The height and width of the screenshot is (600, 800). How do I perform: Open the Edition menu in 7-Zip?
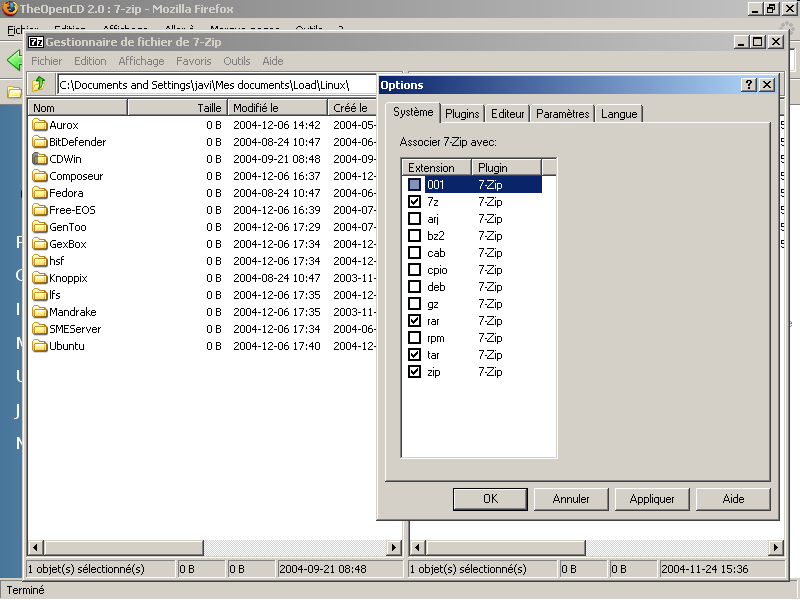click(90, 61)
